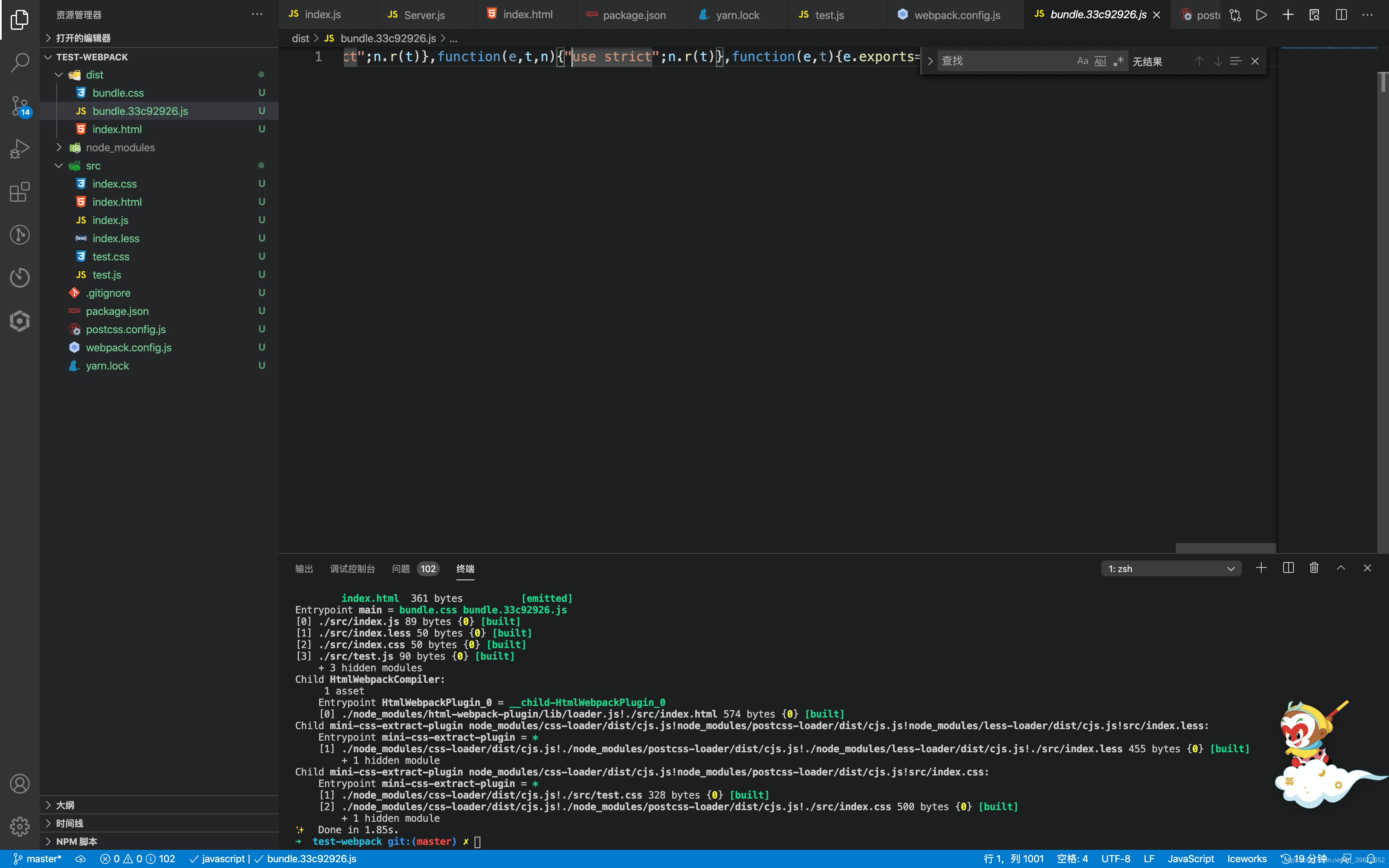The height and width of the screenshot is (868, 1389).
Task: Go to next match in find widget
Action: (1217, 61)
